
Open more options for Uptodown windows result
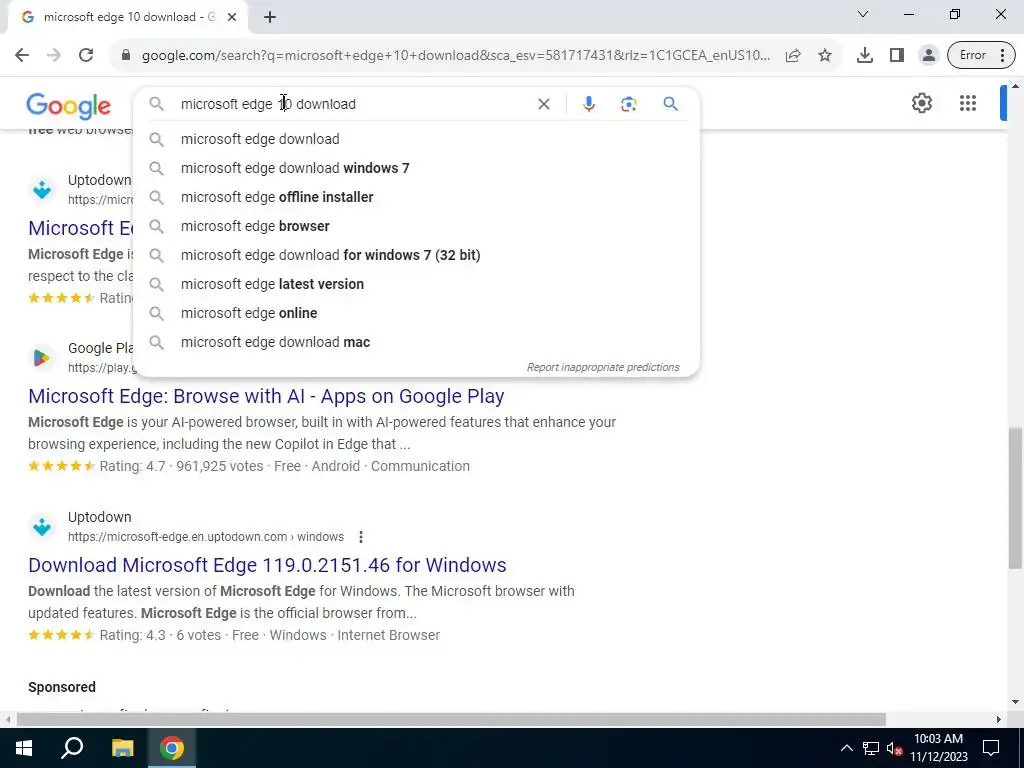coord(360,537)
